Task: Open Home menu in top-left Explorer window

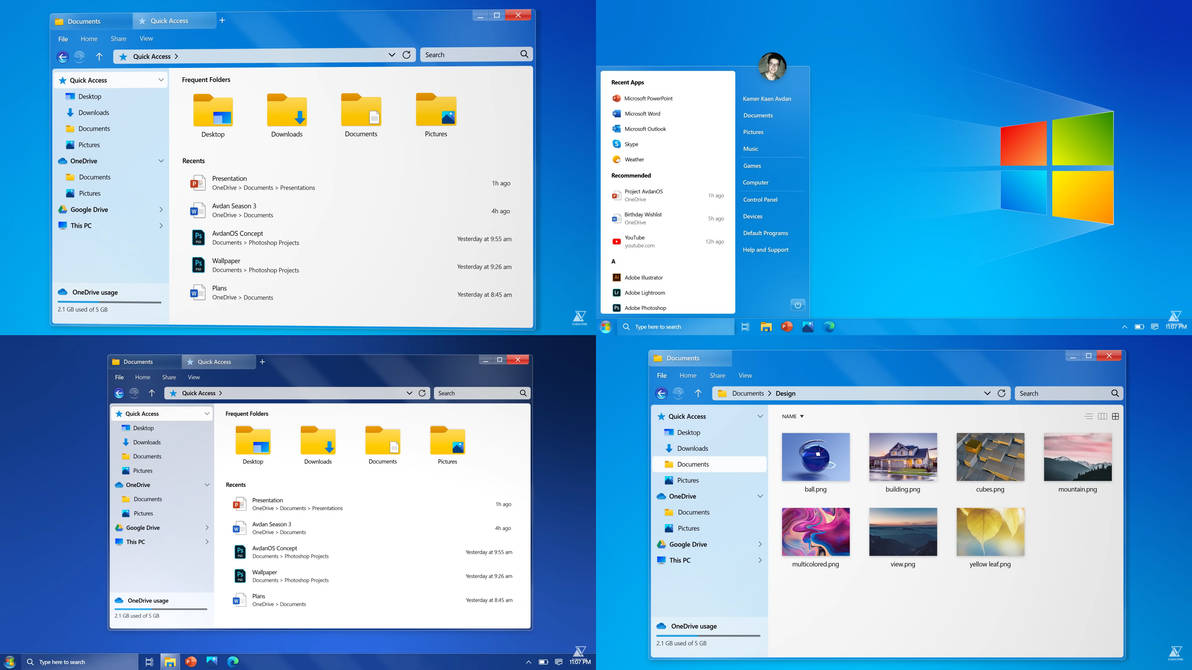Action: 89,39
